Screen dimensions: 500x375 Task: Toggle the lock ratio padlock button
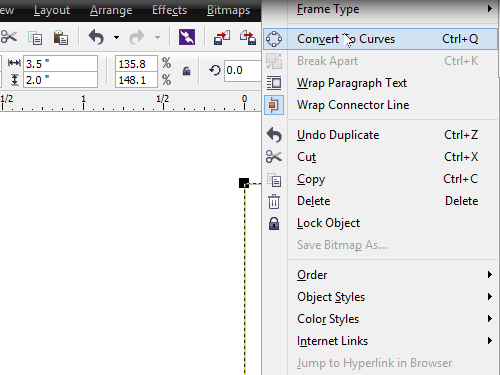point(186,71)
